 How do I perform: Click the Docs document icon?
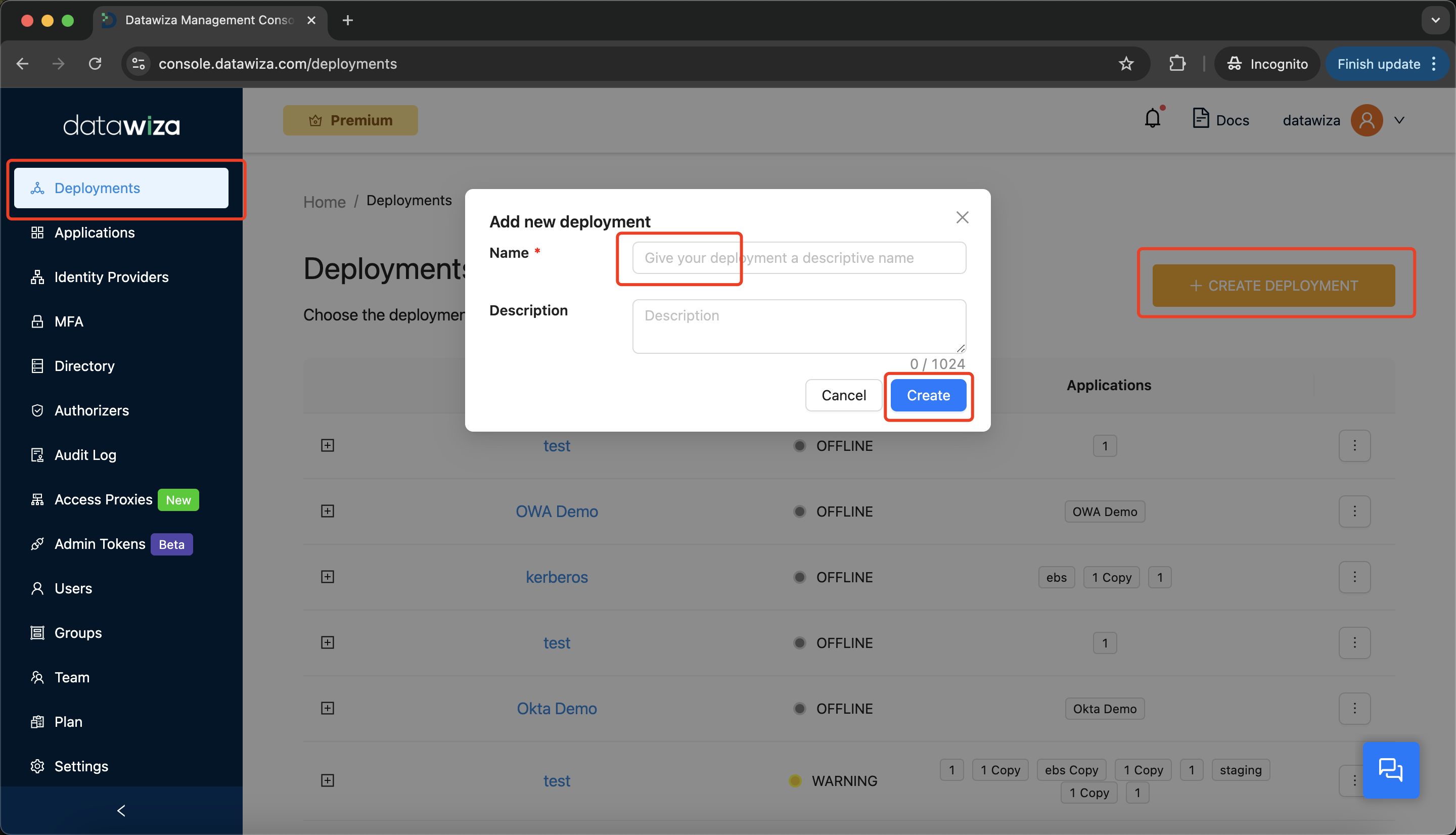1200,118
